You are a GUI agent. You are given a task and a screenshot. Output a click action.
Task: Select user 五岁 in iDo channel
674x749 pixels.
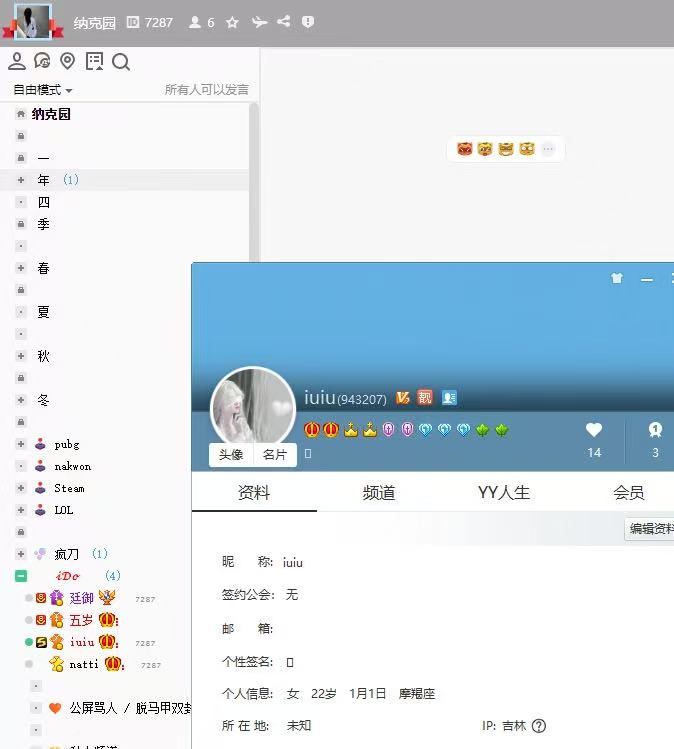point(81,620)
